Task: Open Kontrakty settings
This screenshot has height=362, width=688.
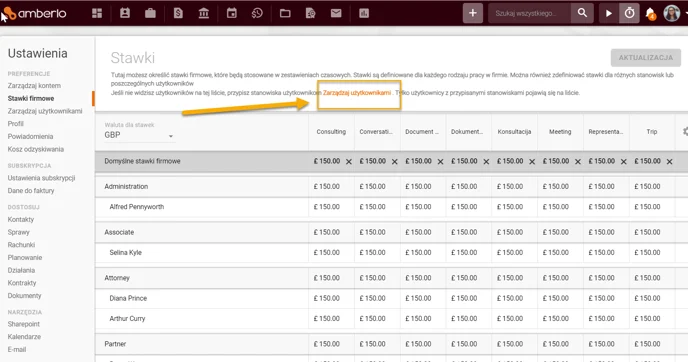Action: [x=22, y=283]
